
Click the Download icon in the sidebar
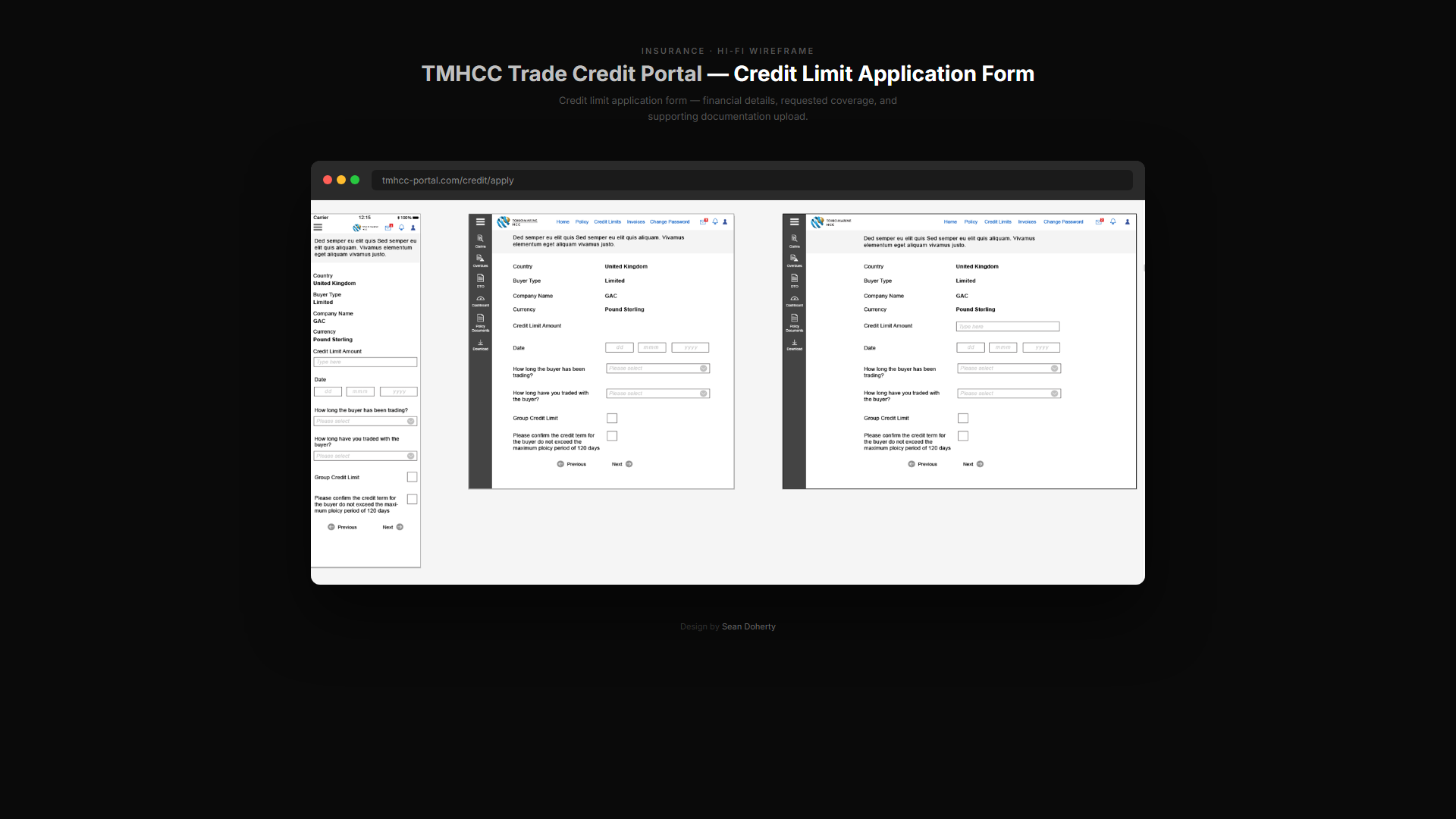(481, 345)
